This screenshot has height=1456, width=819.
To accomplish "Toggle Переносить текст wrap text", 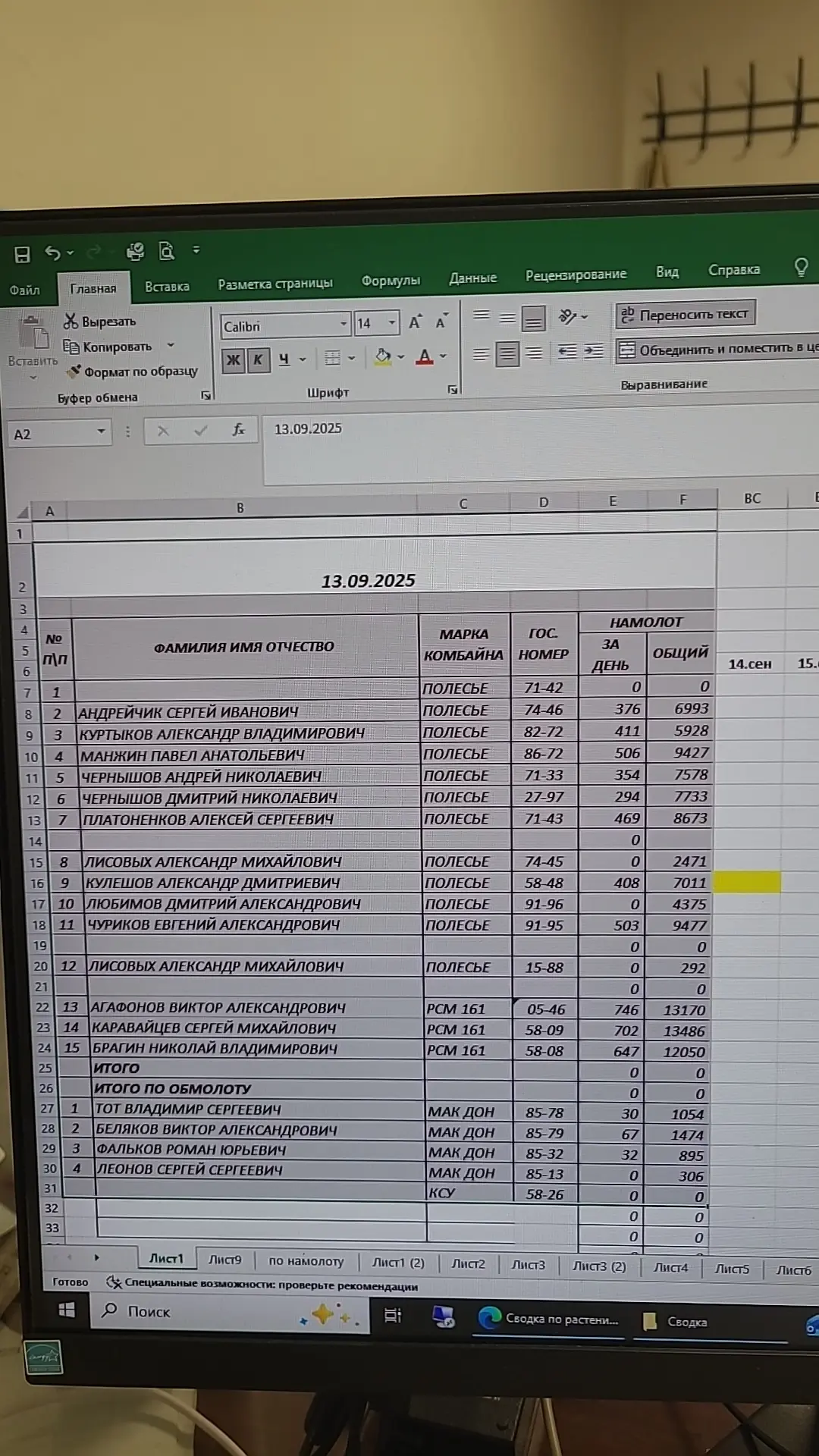I will (x=685, y=314).
